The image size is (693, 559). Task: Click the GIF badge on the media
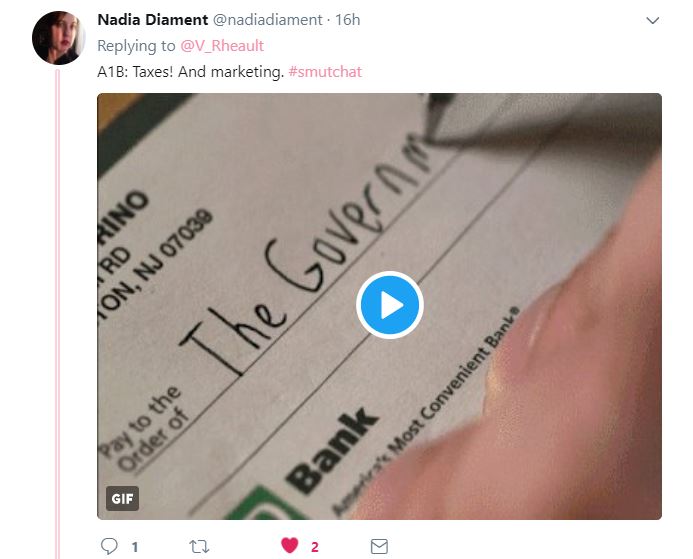click(122, 498)
